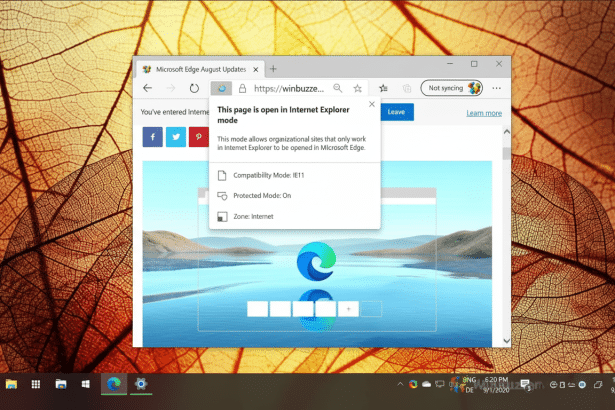Open the notification action center icon
615x410 pixels.
525,384
